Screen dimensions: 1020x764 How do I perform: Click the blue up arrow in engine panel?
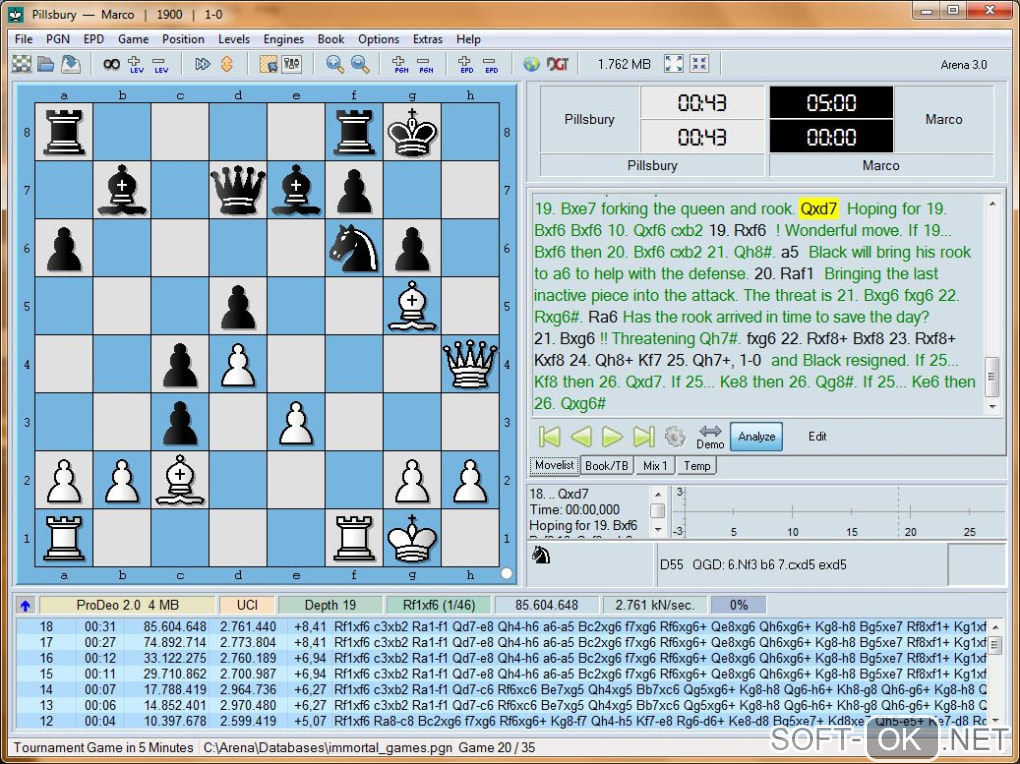click(x=25, y=605)
